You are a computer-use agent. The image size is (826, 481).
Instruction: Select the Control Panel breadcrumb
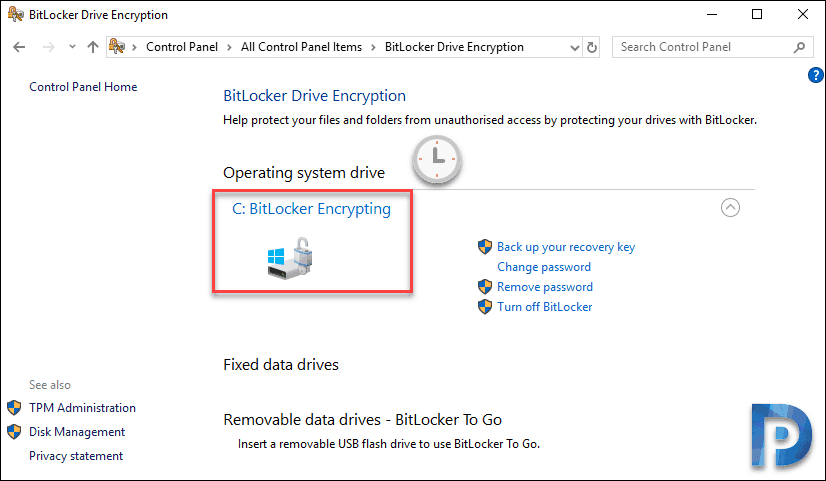182,47
